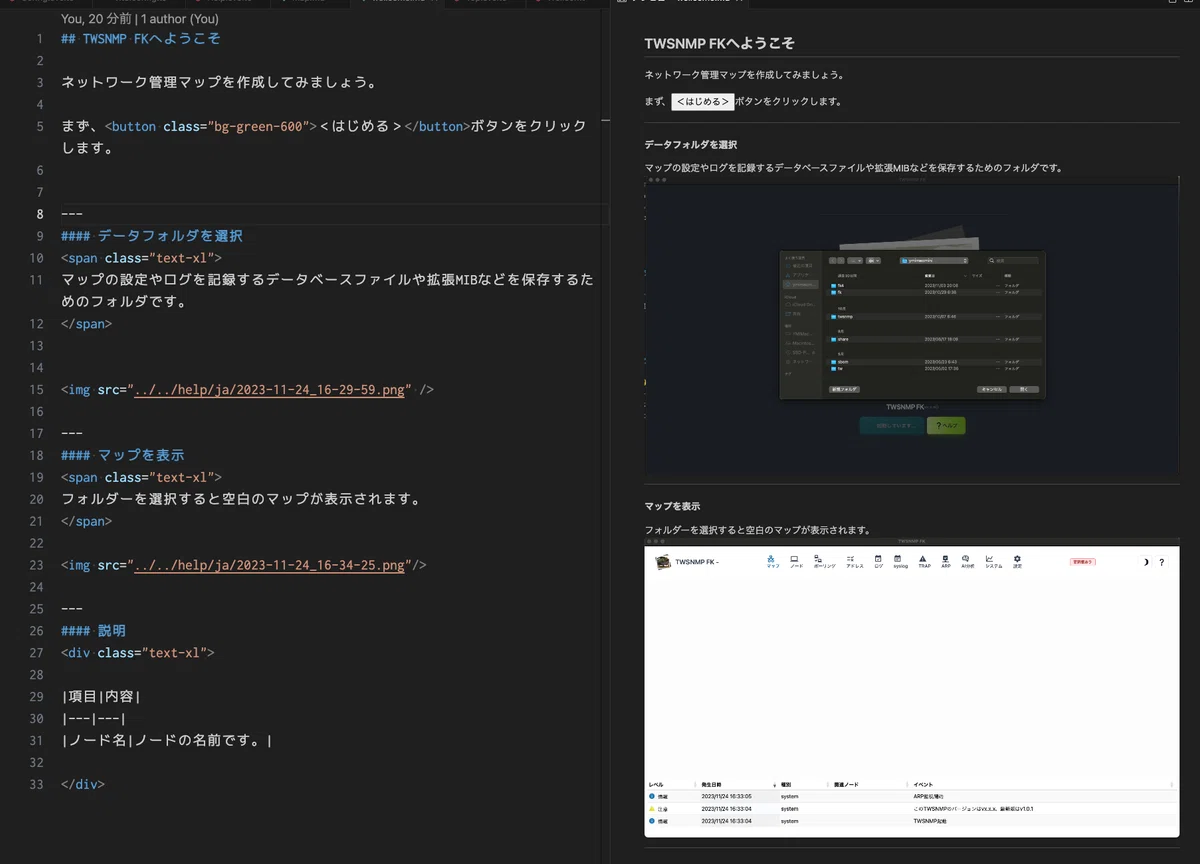Sort by the 発生日時 column header arrow
The height and width of the screenshot is (864, 1200).
tap(774, 785)
